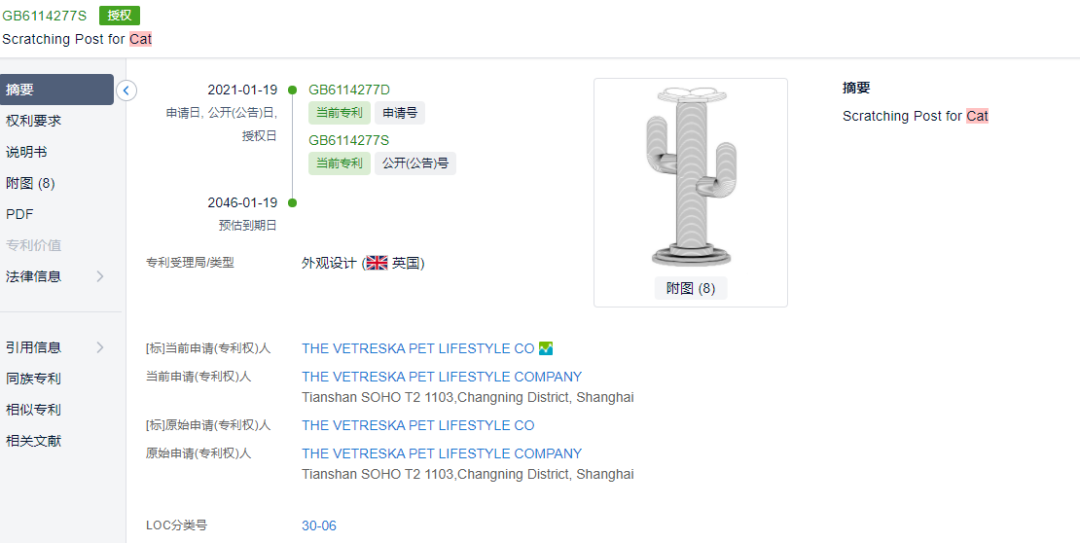Click the GB6114277S publication number in timeline

349,141
